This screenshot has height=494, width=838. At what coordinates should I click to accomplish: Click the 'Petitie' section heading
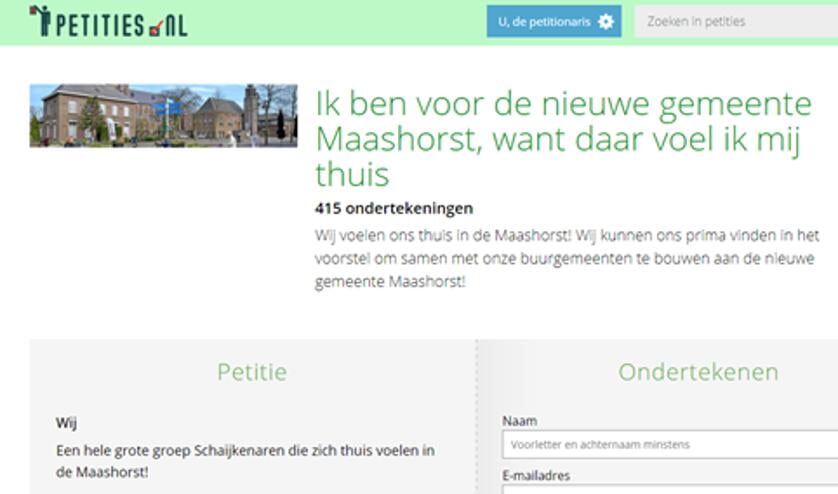pos(252,372)
